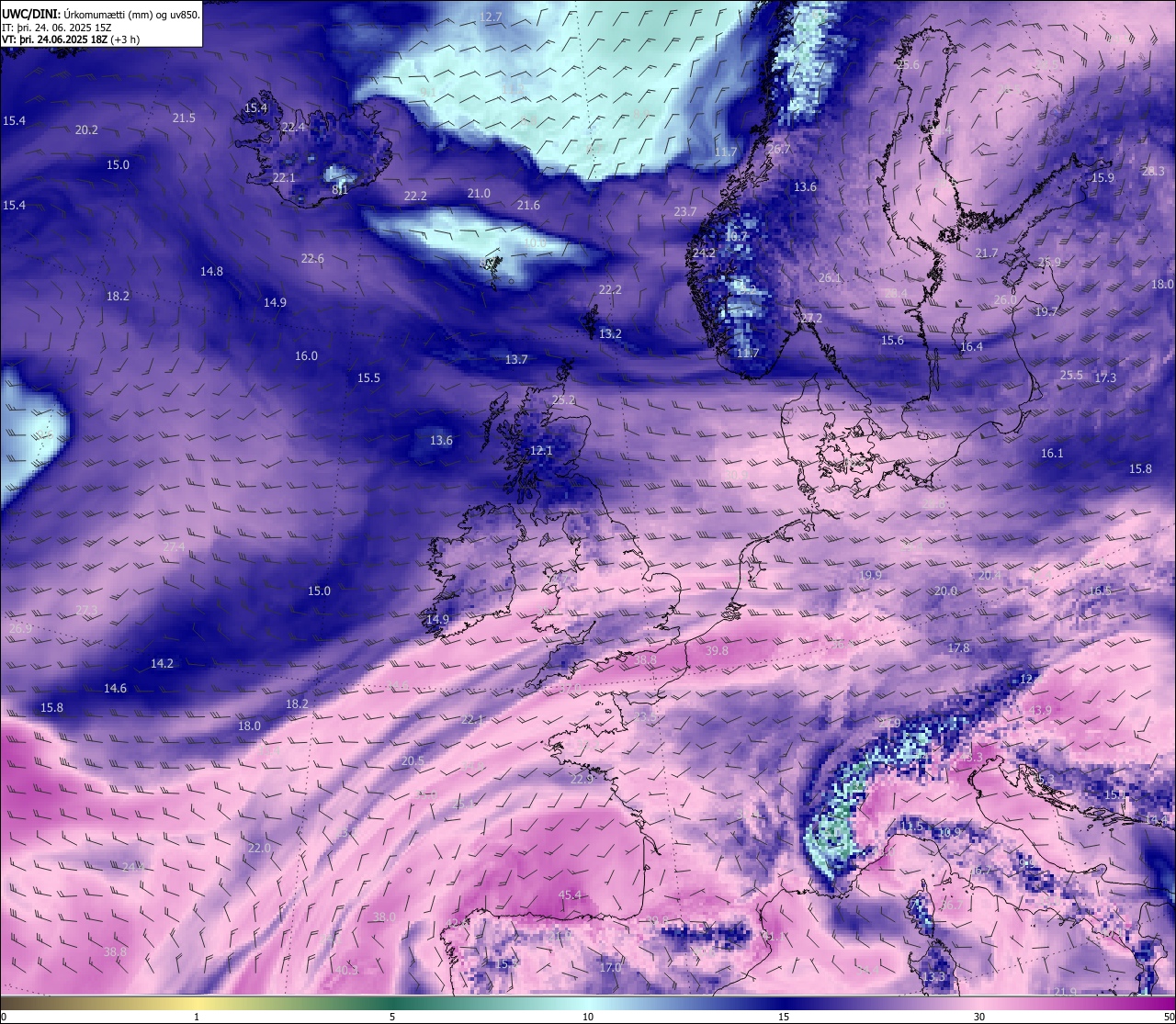The height and width of the screenshot is (1024, 1176).
Task: Click the UWC/DINI title text
Action: 31,15
